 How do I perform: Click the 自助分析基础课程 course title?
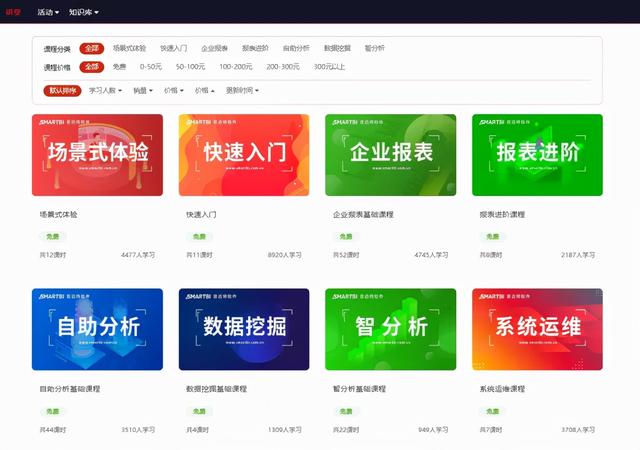[x=70, y=389]
